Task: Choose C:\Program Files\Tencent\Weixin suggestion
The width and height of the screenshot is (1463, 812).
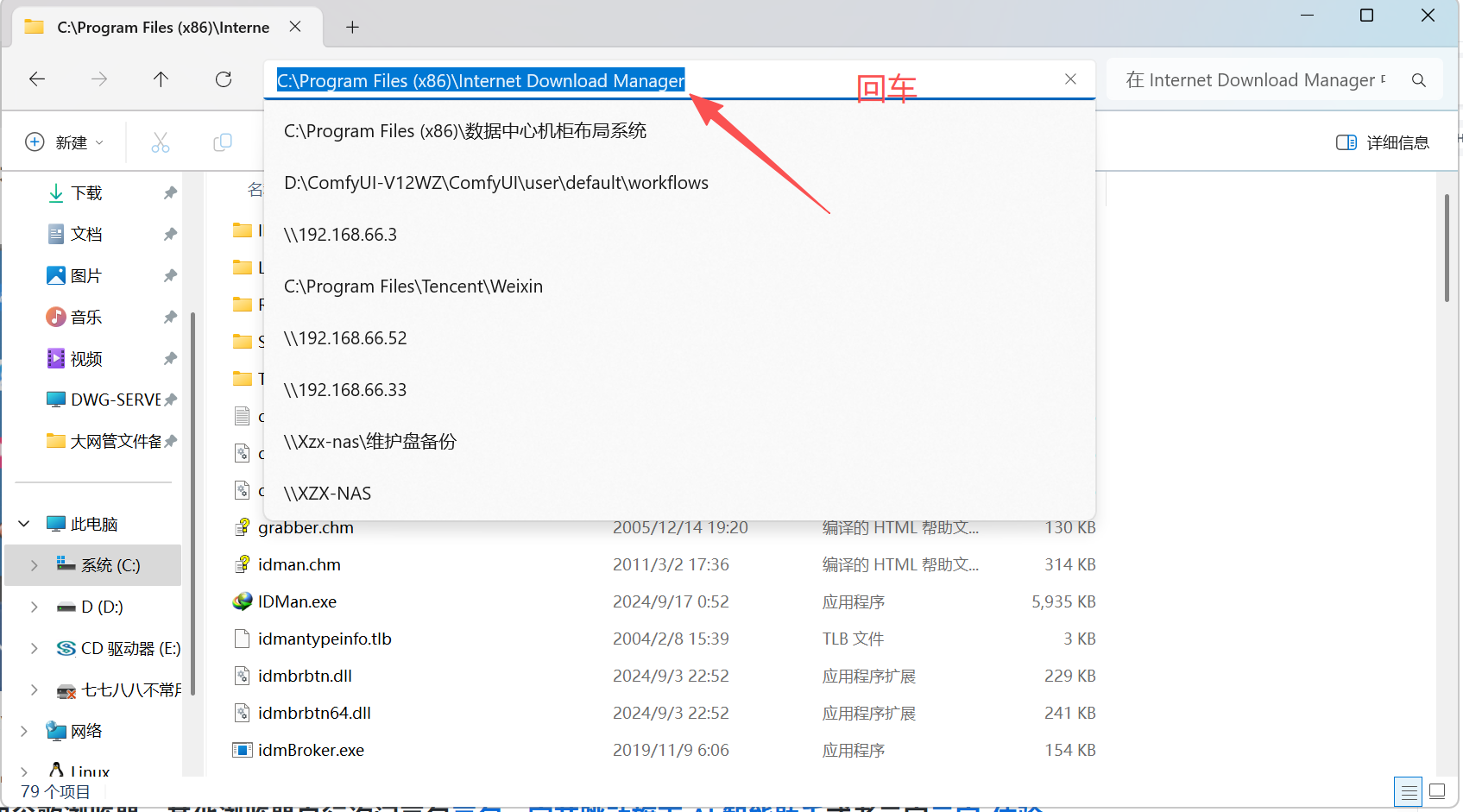Action: point(413,286)
